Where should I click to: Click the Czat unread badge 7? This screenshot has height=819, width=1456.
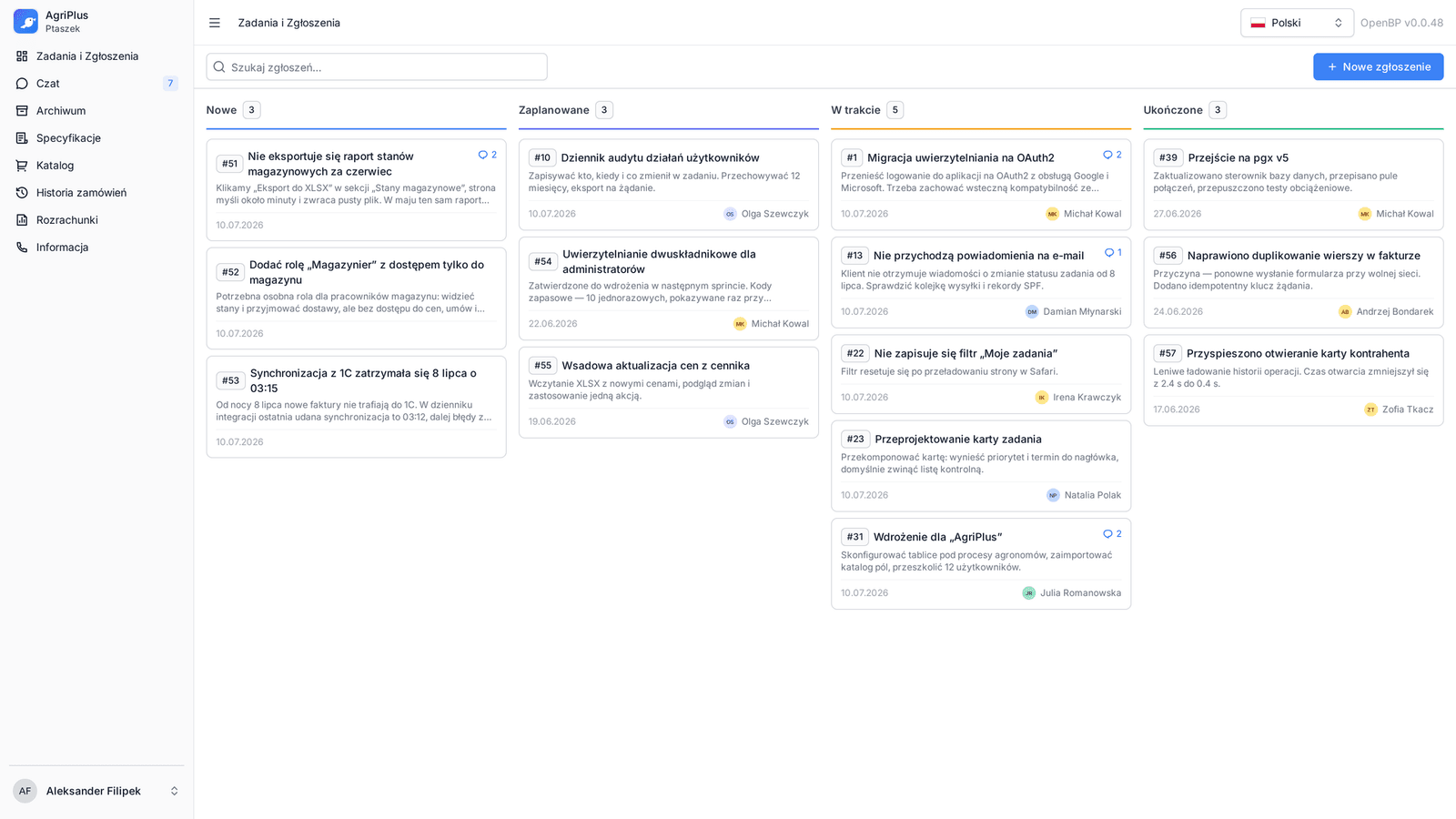point(170,84)
